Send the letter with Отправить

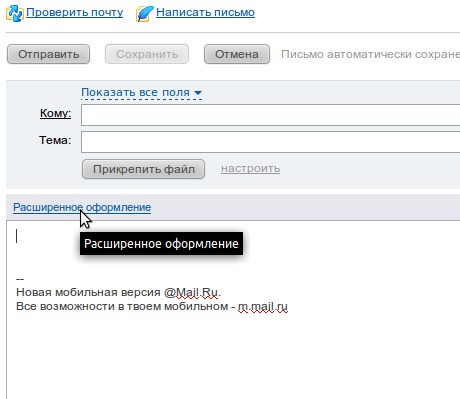(x=48, y=54)
